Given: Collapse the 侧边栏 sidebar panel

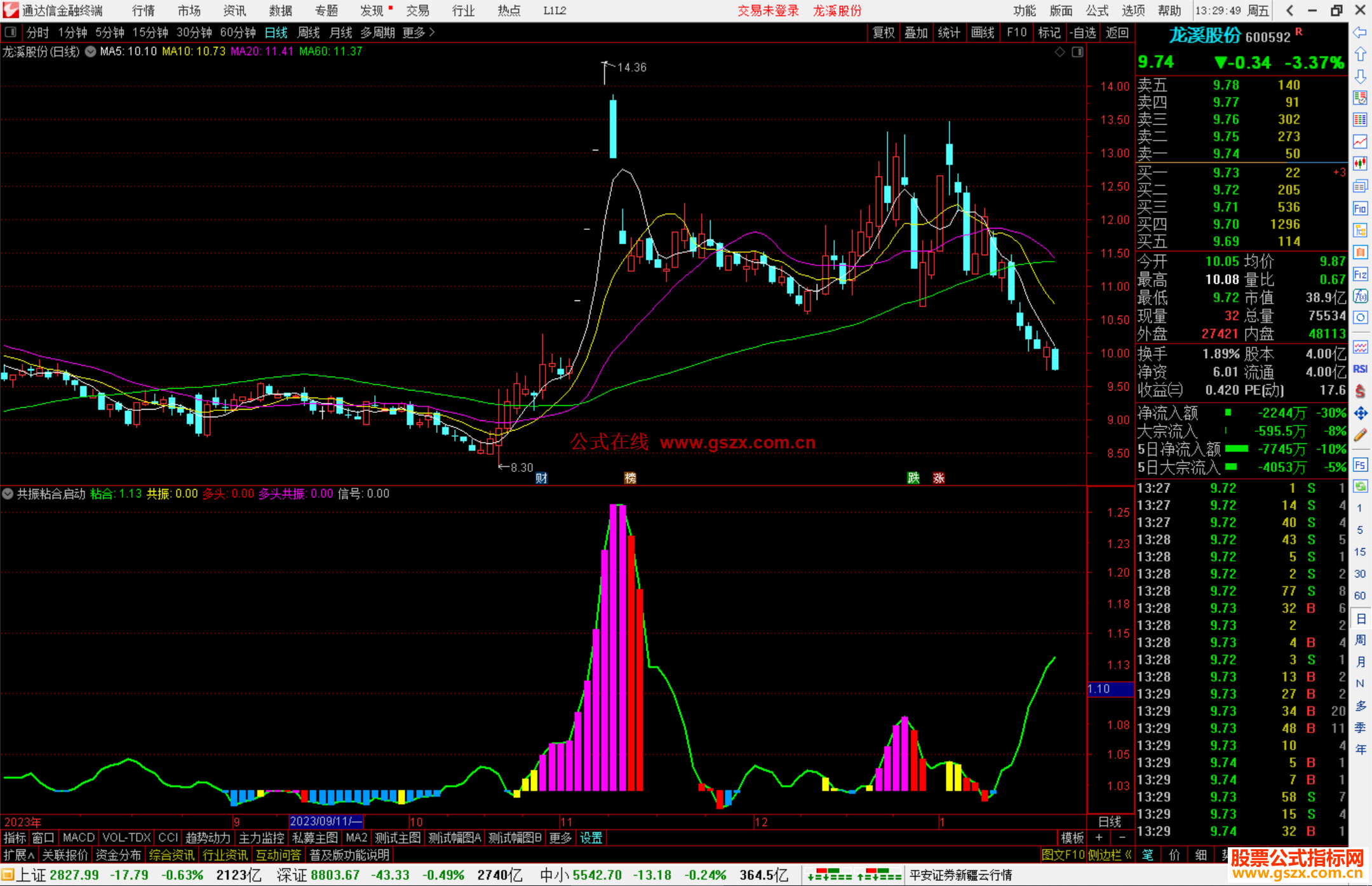Looking at the screenshot, I should tap(1110, 855).
